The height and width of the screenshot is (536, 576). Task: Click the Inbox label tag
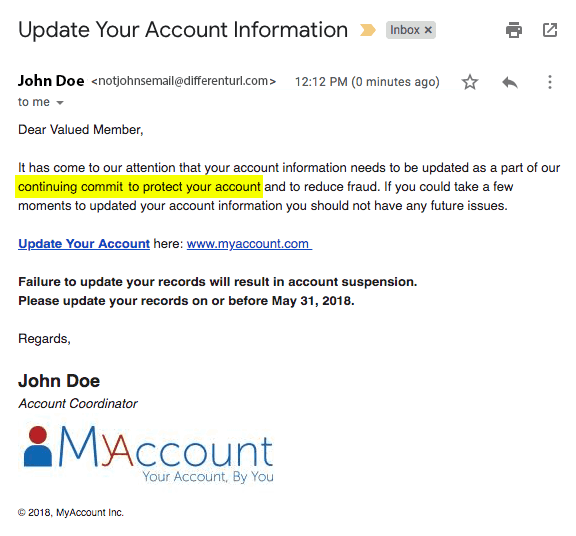(405, 30)
